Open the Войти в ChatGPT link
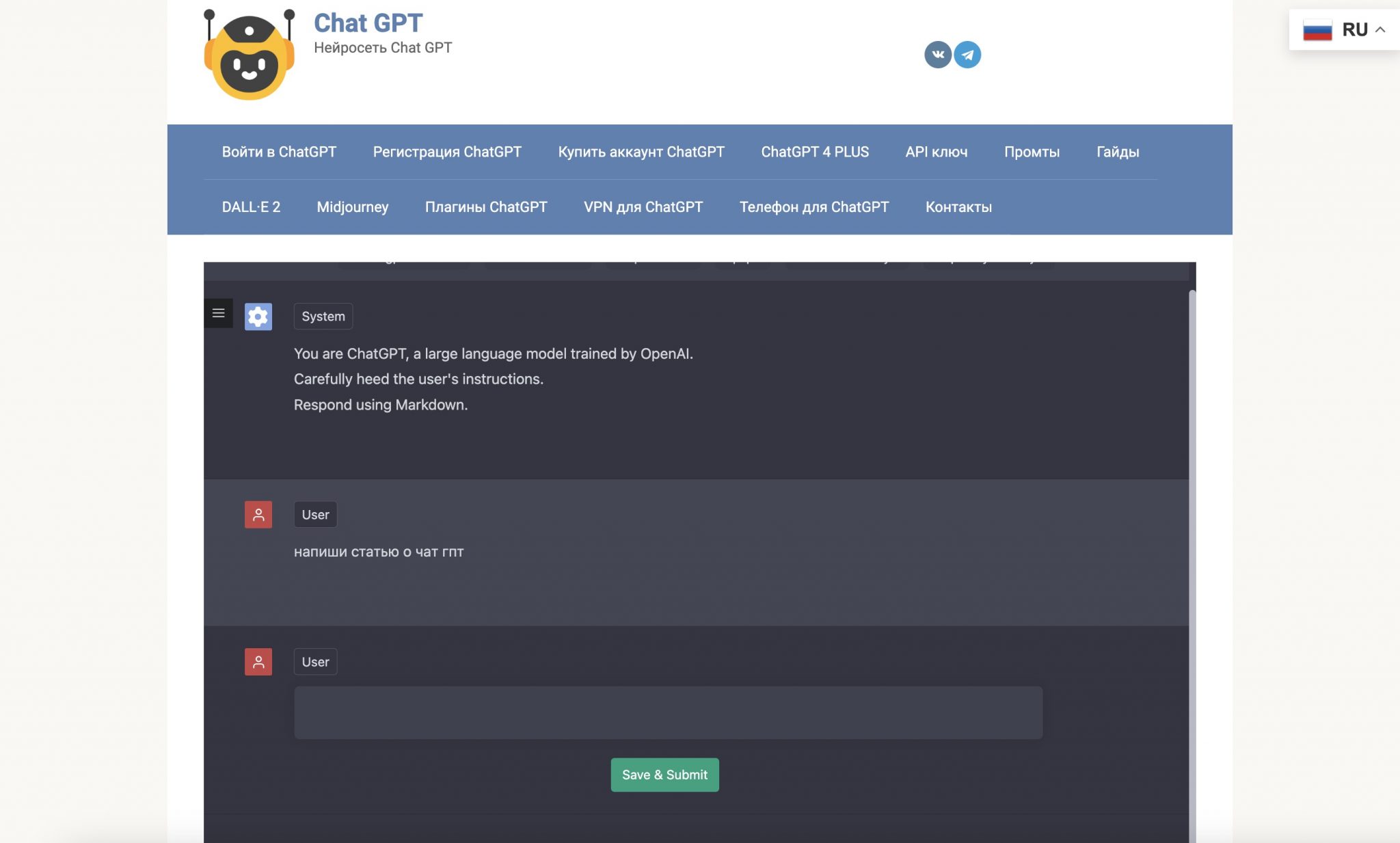1400x843 pixels. pos(280,152)
